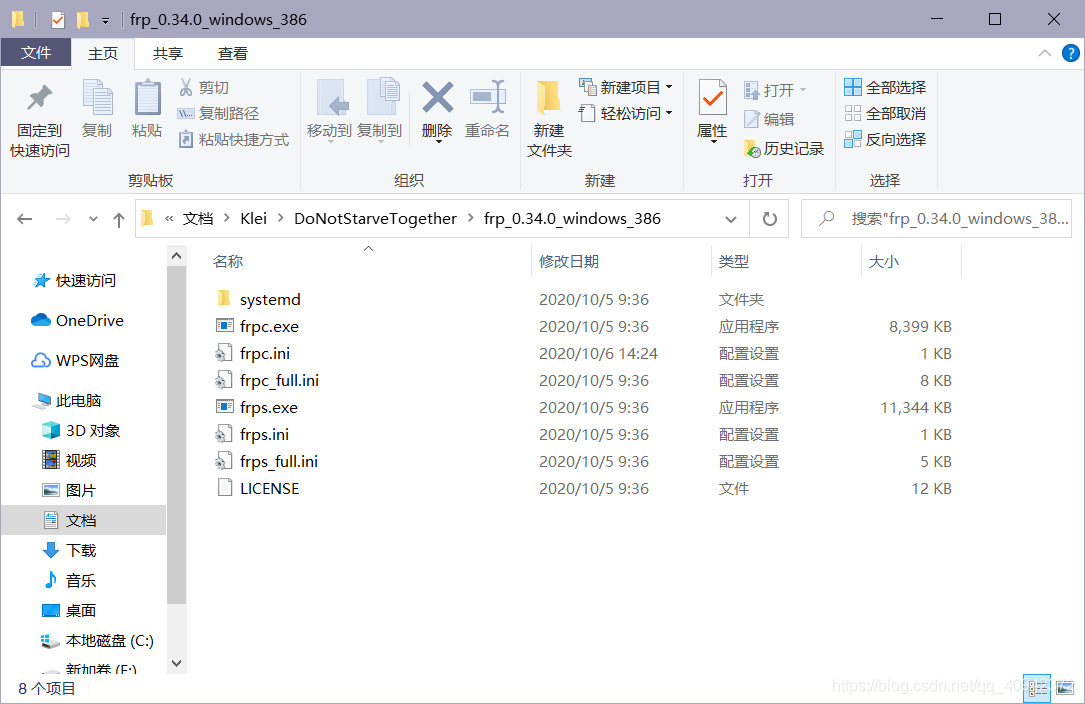Switch to the Share (共享) tab
This screenshot has height=704, width=1085.
coord(168,53)
